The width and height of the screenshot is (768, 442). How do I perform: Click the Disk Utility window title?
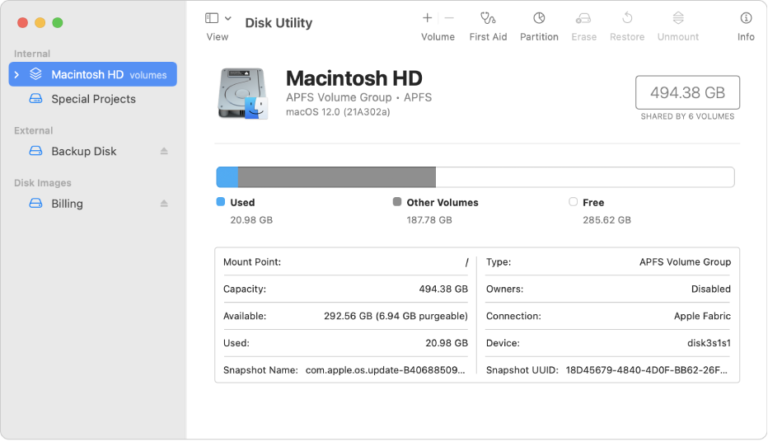[278, 23]
